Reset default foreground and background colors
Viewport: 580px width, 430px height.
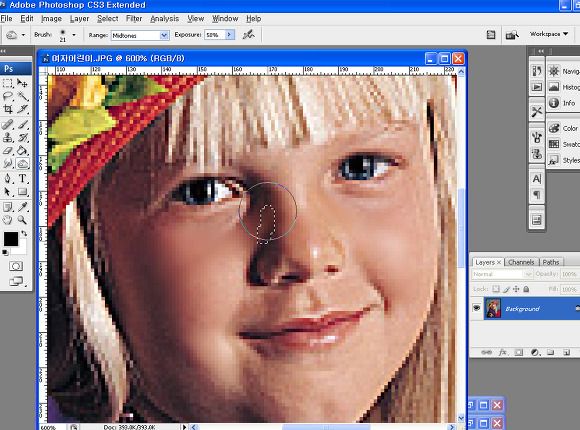tap(5, 253)
